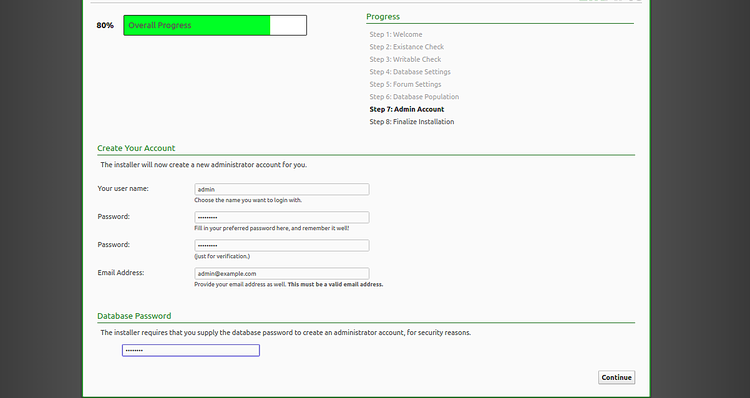Click the 'Database Password' heading
Viewport: 750px width, 398px height.
[134, 316]
